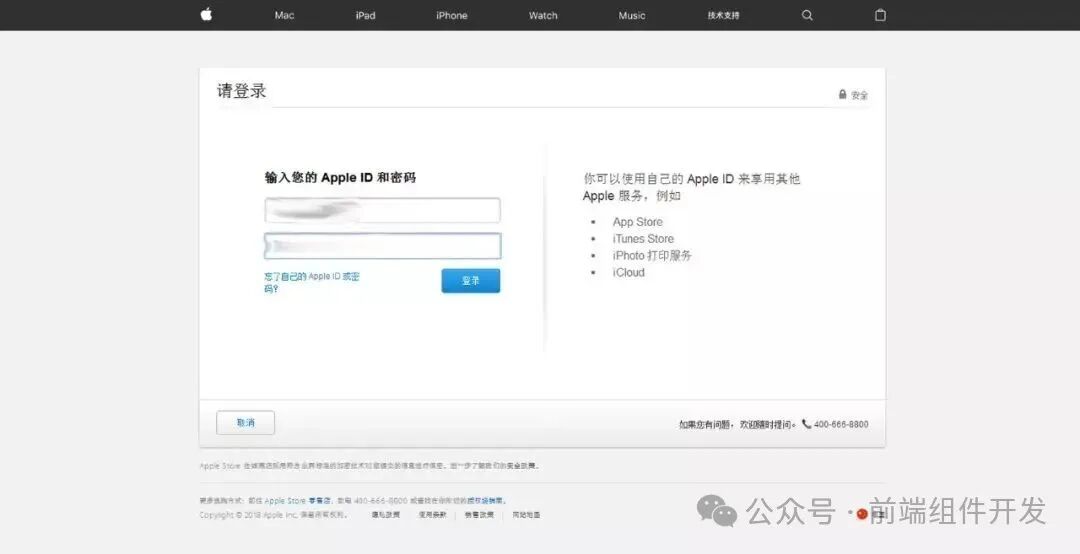This screenshot has height=554, width=1080.
Task: Click the blue 登录 sign-in button
Action: point(471,280)
